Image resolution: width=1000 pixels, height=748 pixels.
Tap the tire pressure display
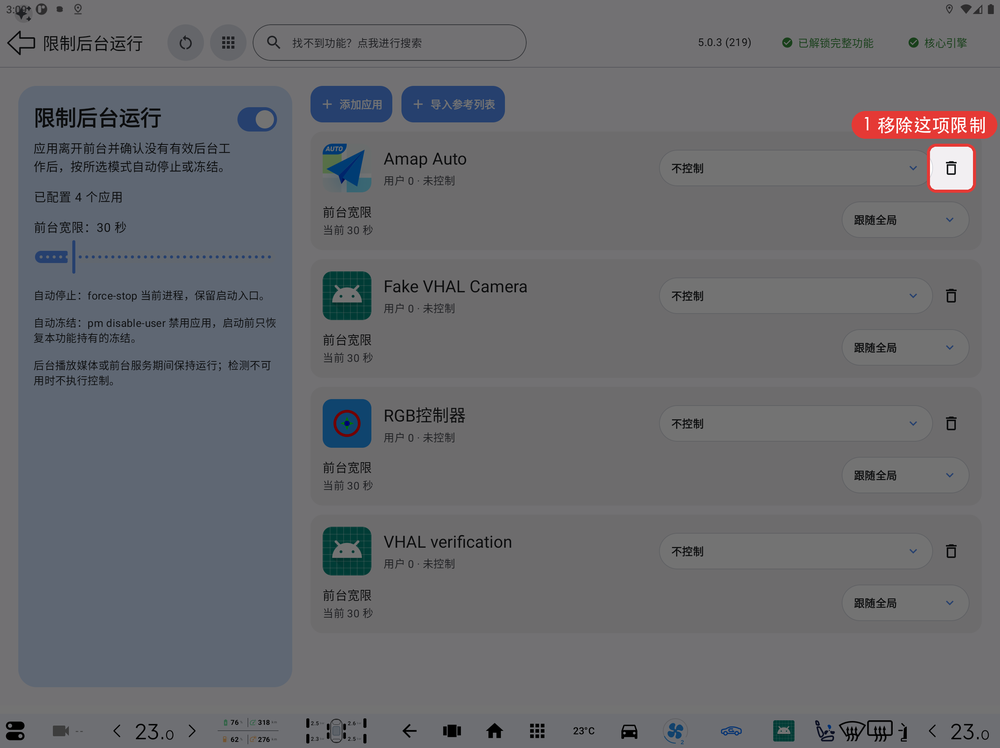336,731
